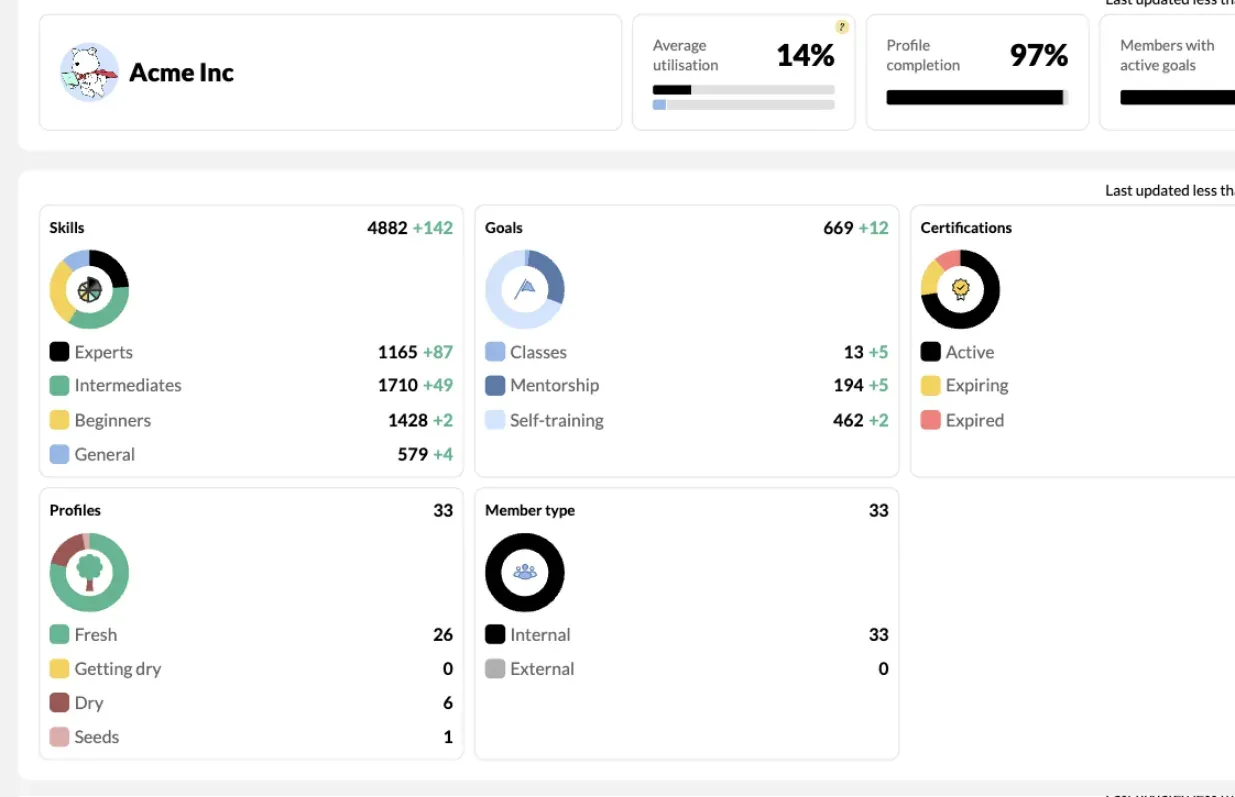Click the 97% profile completion value

coord(1039,56)
